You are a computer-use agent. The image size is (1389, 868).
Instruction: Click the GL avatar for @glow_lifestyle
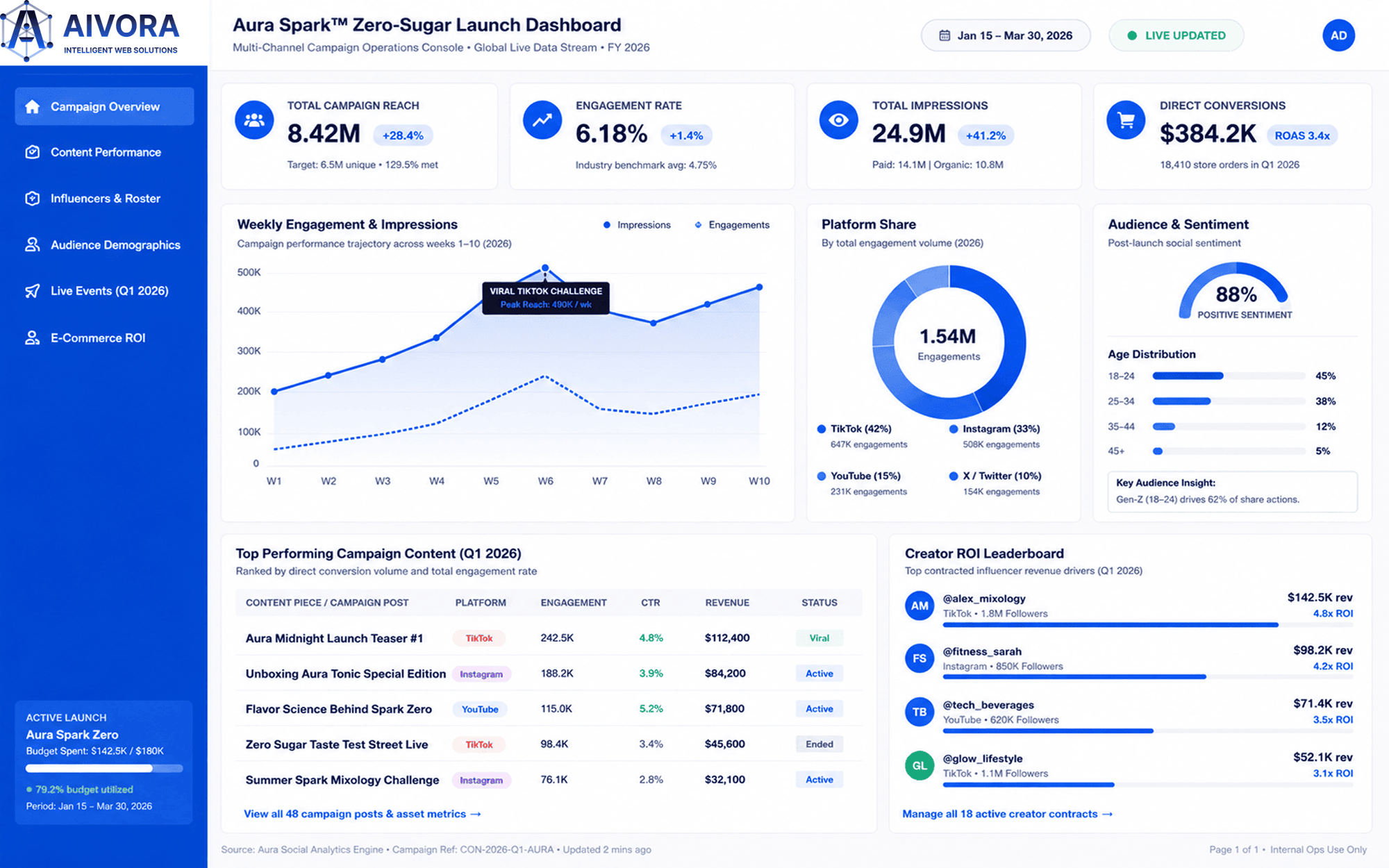pos(920,765)
